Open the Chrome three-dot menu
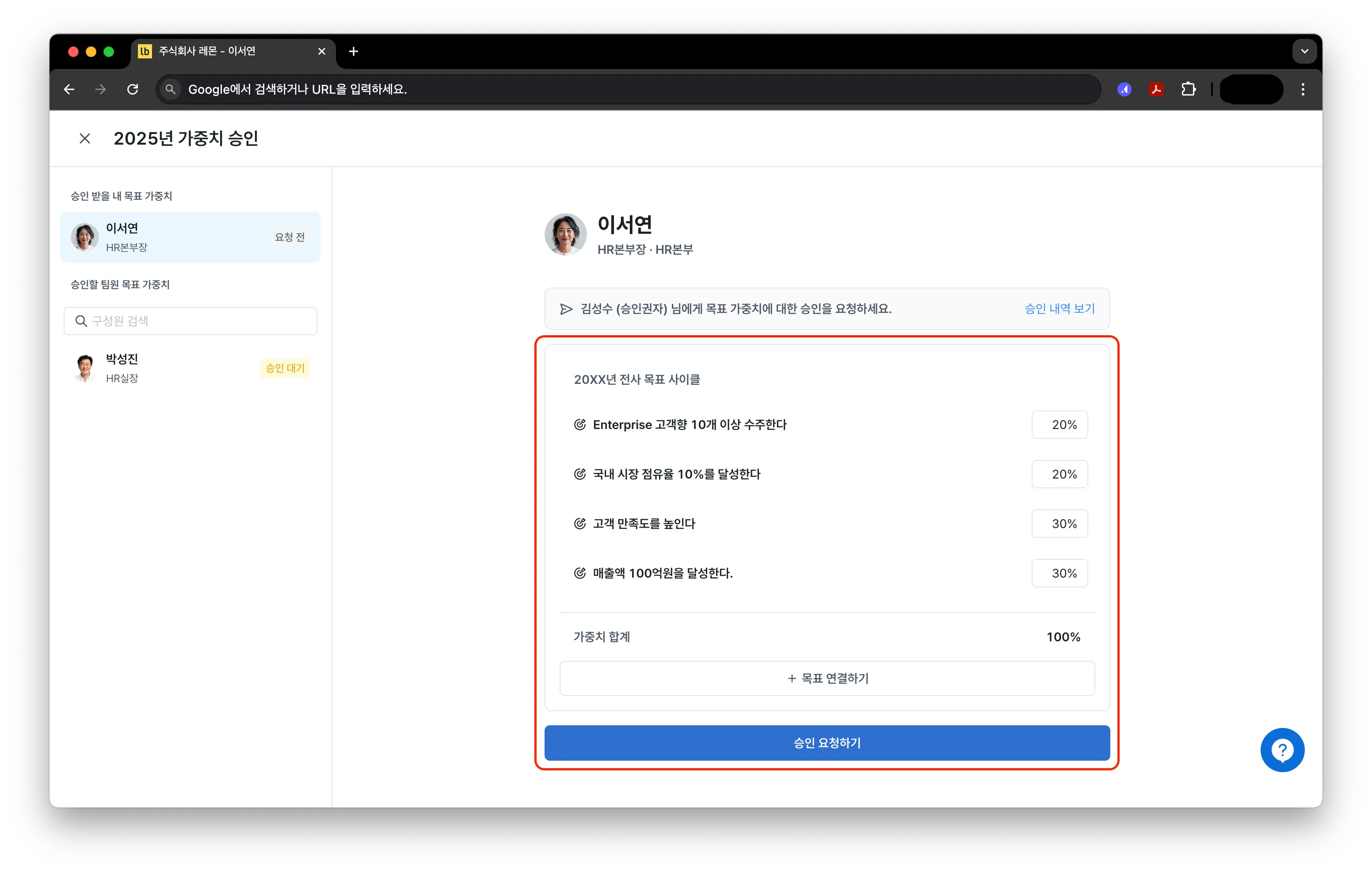The height and width of the screenshot is (873, 1372). 1303,89
